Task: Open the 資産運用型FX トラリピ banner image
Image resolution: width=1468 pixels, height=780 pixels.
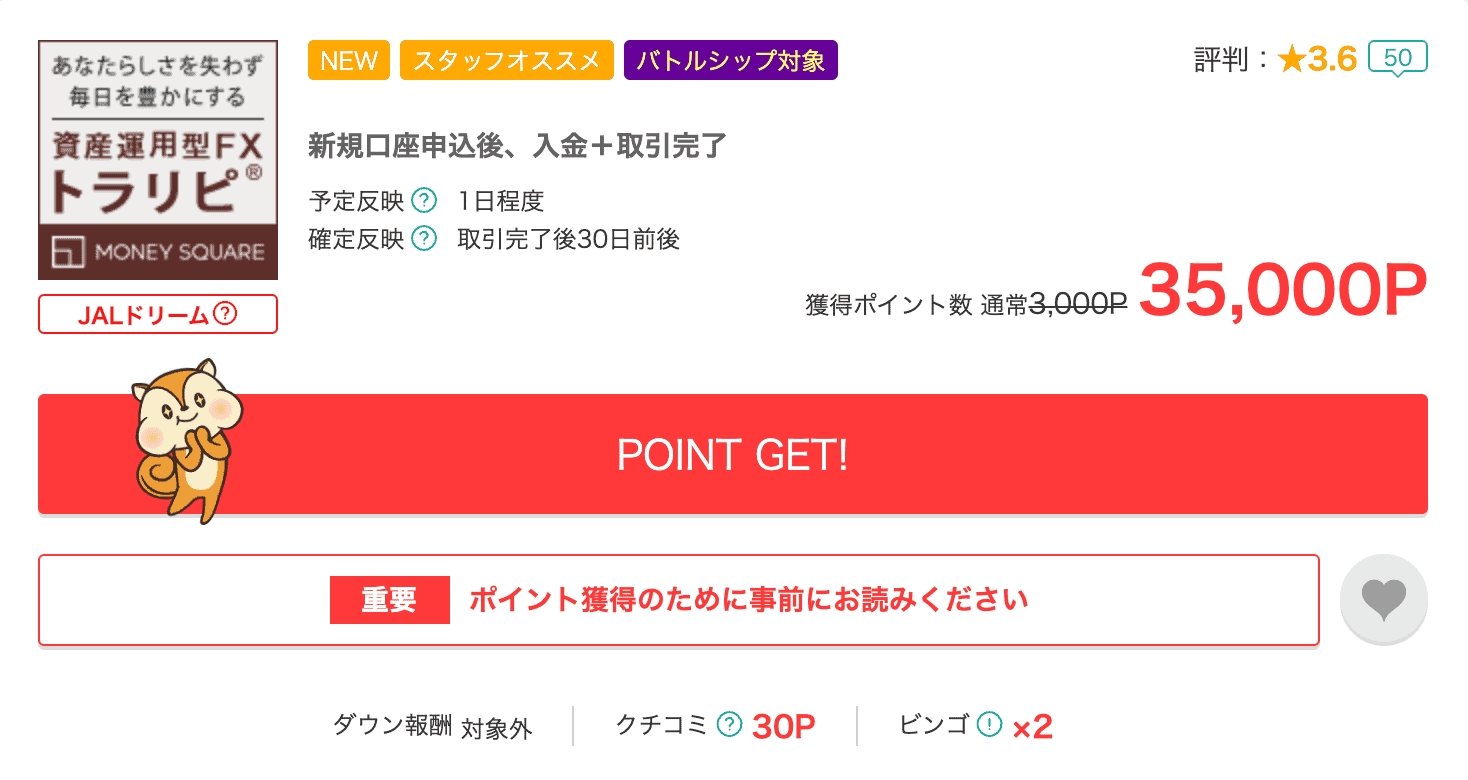Action: pyautogui.click(x=157, y=158)
